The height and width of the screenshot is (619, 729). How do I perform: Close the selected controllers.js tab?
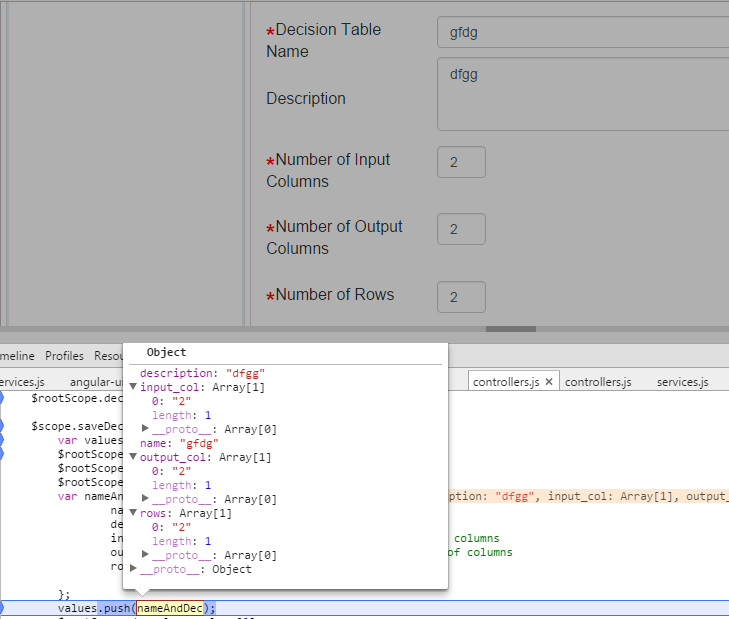click(x=549, y=381)
